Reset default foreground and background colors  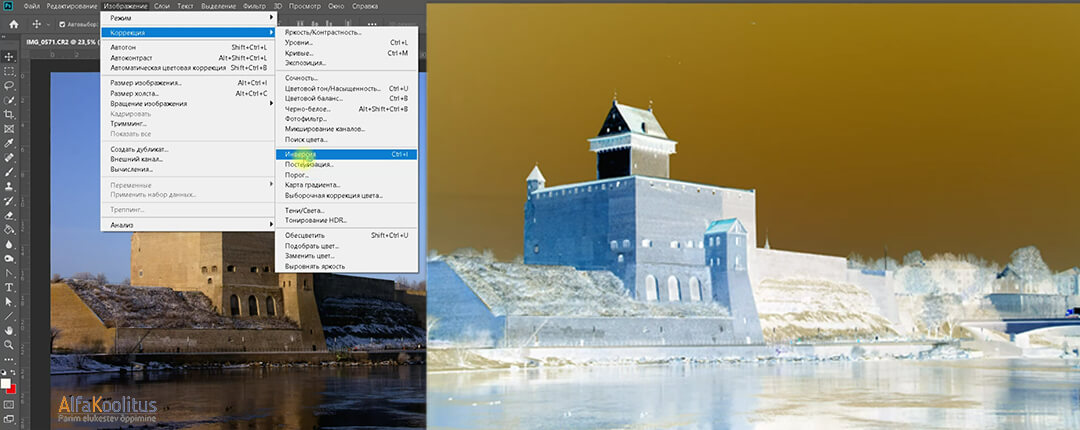pyautogui.click(x=4, y=372)
